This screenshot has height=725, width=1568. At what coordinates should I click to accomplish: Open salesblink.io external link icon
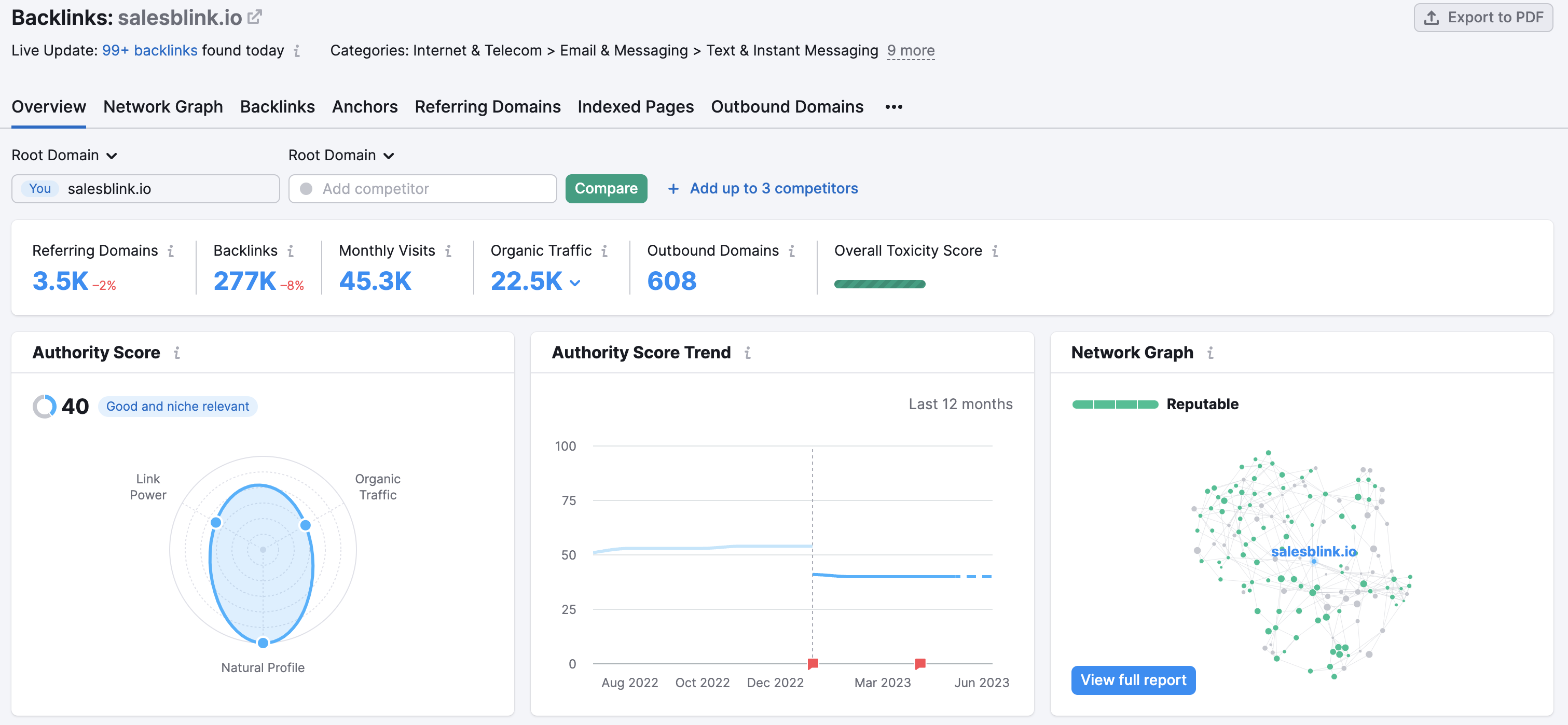pos(254,17)
